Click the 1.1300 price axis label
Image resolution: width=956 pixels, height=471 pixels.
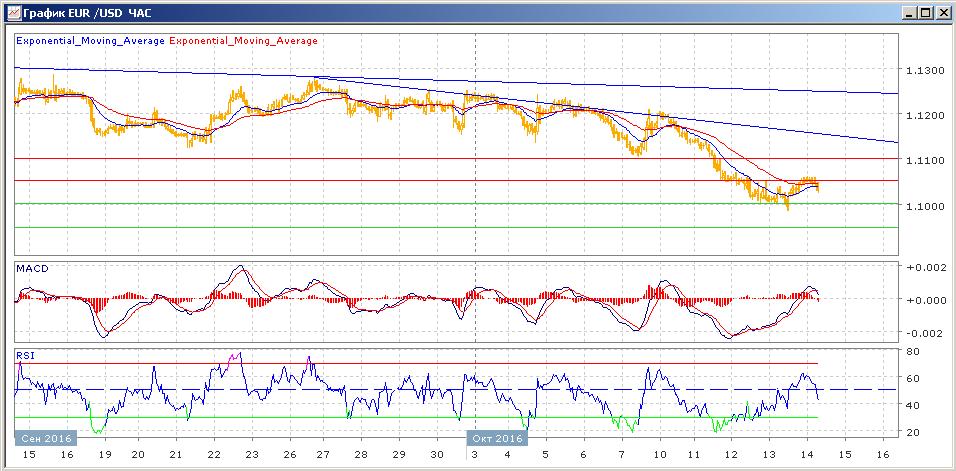pos(926,71)
